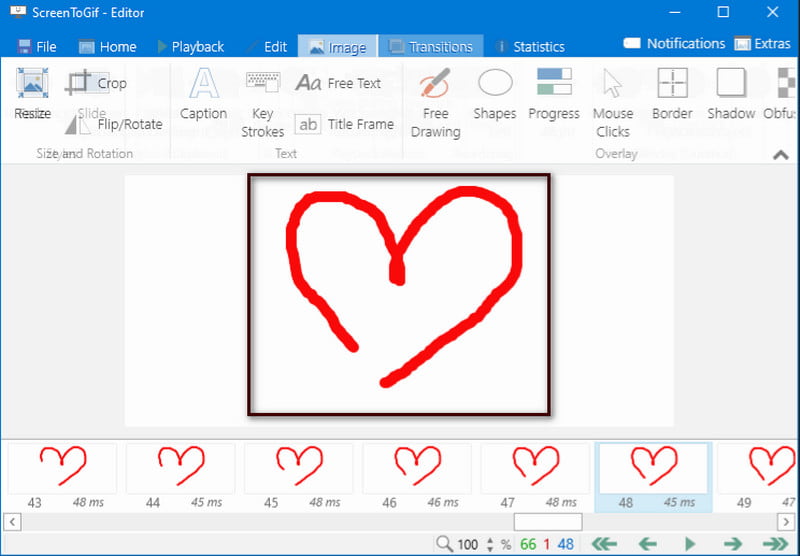Open the Obfuscate tool
Image resolution: width=800 pixels, height=556 pixels.
[x=781, y=95]
